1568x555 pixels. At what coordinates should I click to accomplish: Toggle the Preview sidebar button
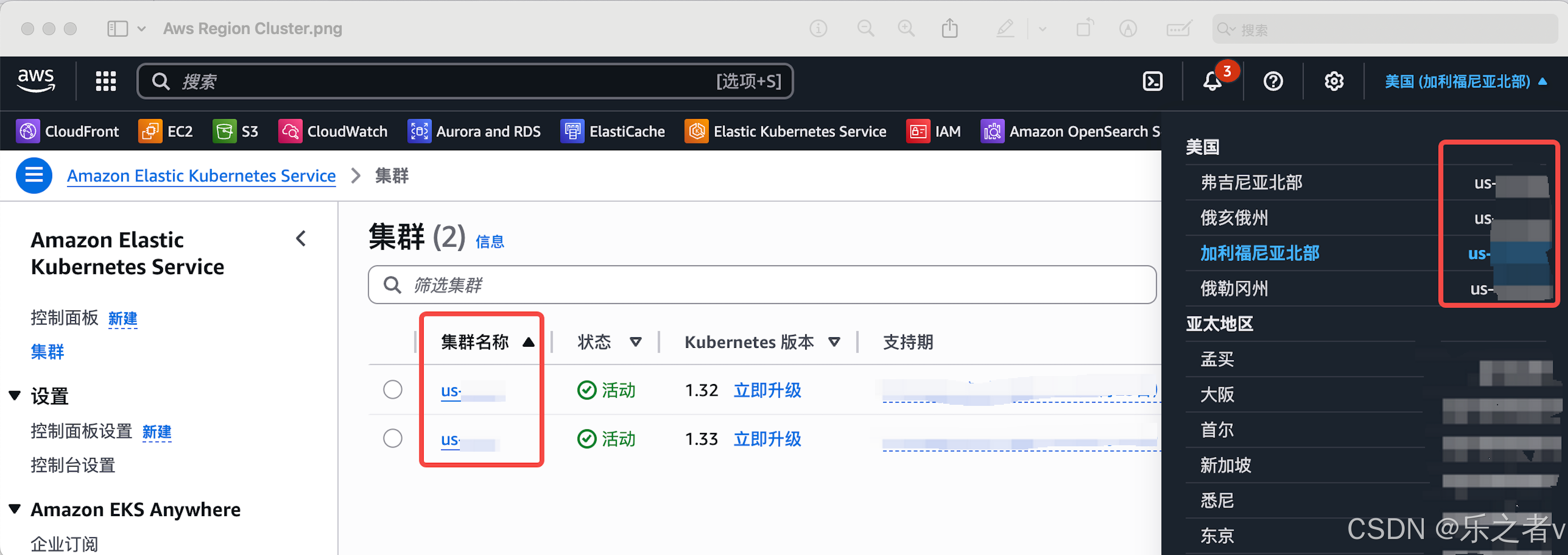[118, 29]
